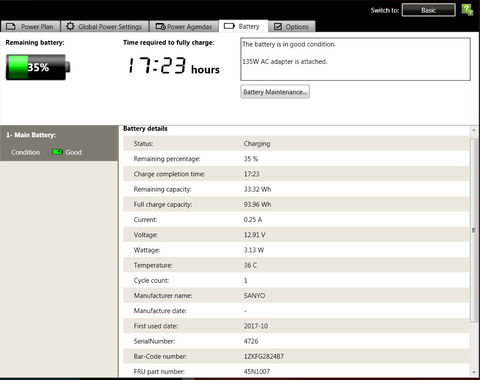The image size is (480, 380).
Task: Click the Full charge capacity value '93.96 Wh'
Action: coord(257,204)
